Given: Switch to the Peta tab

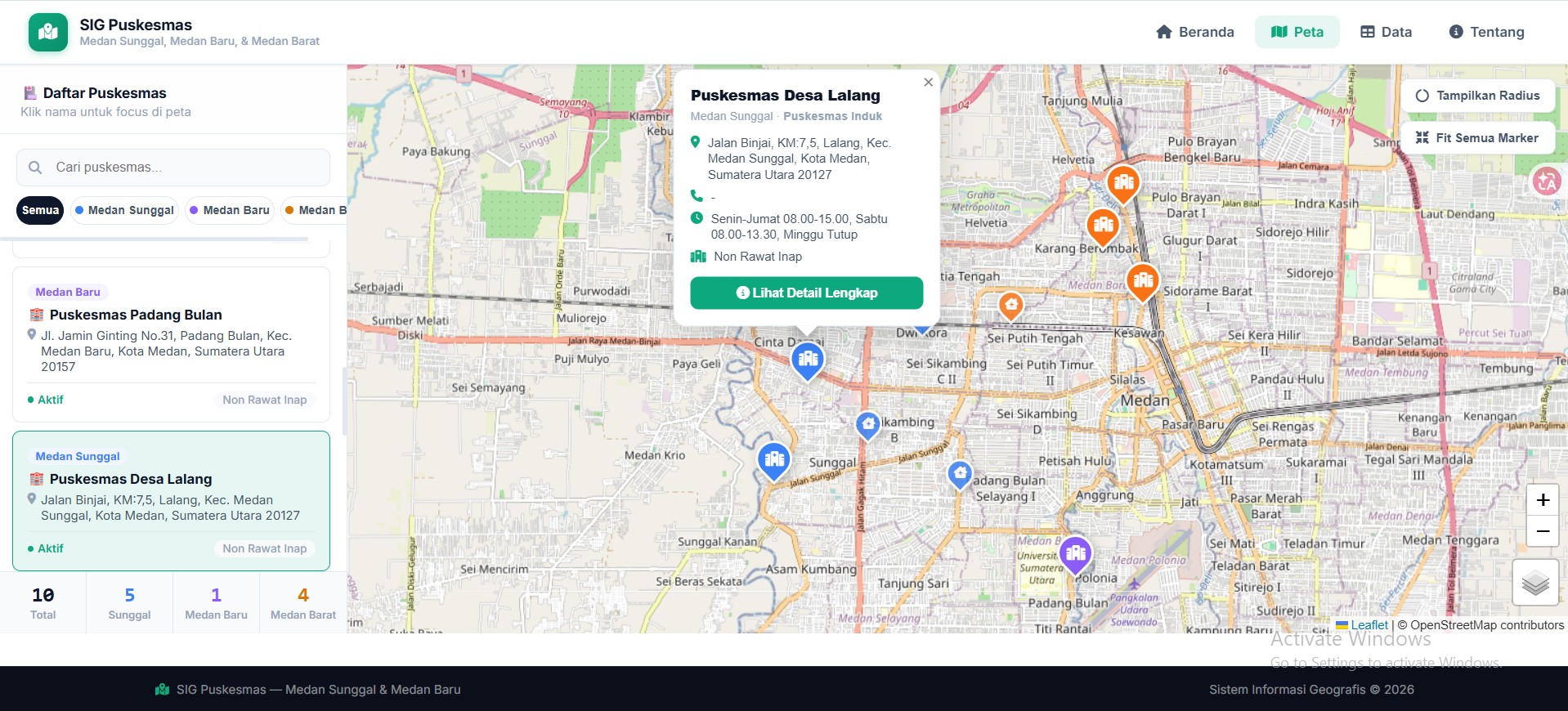Looking at the screenshot, I should click(x=1297, y=32).
